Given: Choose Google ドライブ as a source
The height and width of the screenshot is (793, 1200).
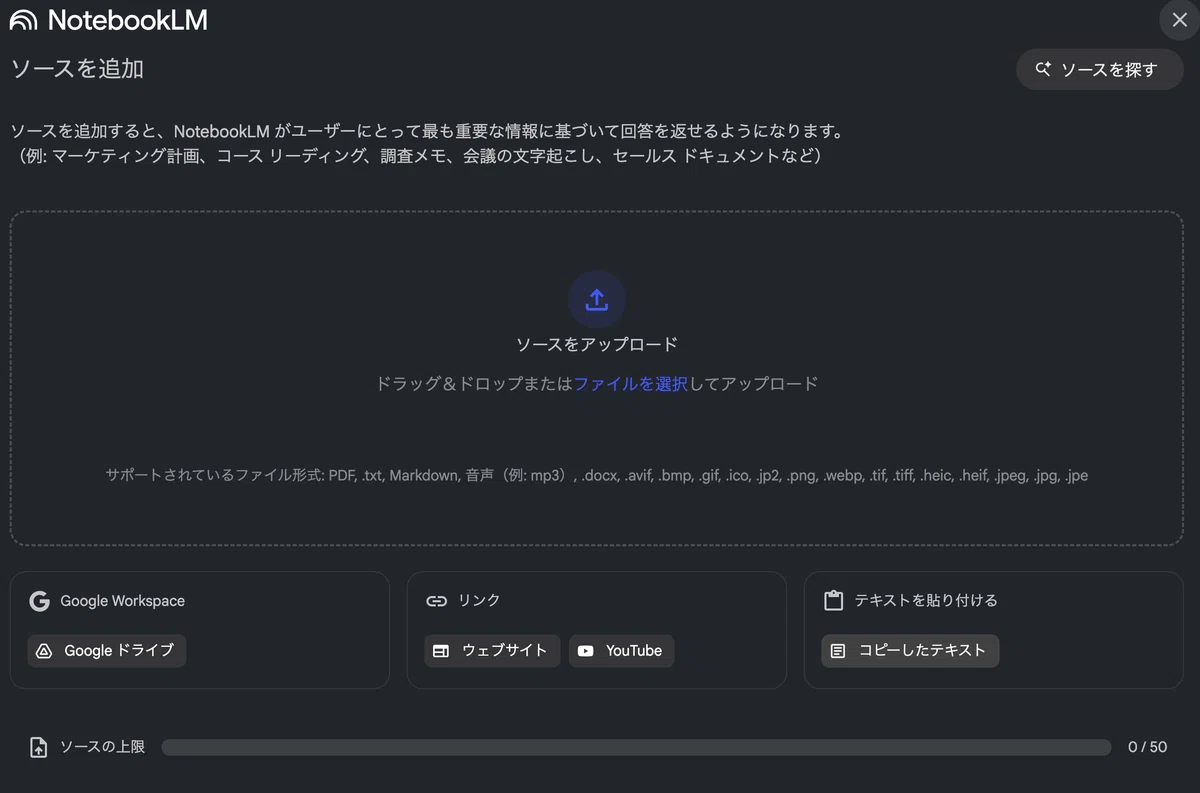Looking at the screenshot, I should 107,651.
